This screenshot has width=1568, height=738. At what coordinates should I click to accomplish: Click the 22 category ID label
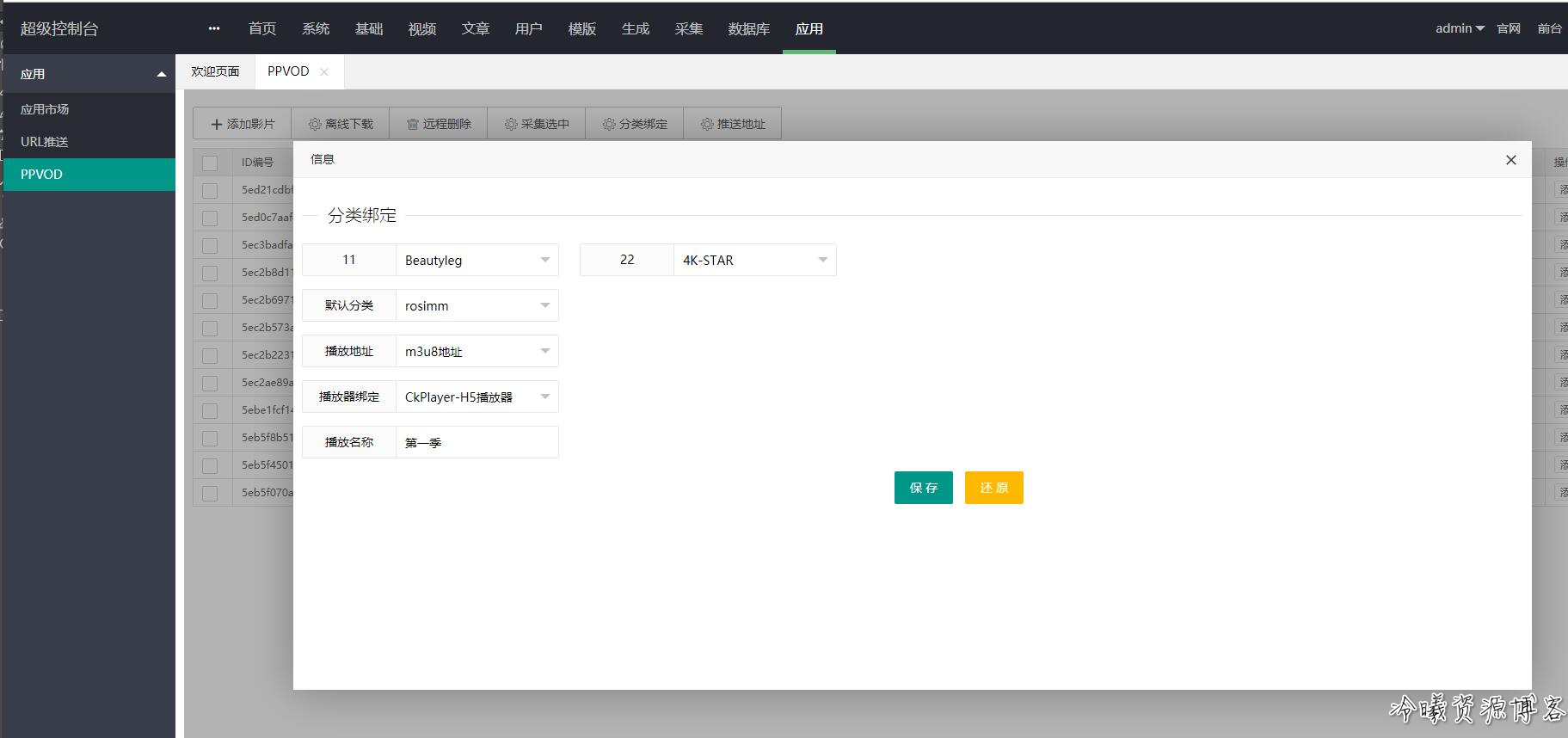[x=627, y=260]
